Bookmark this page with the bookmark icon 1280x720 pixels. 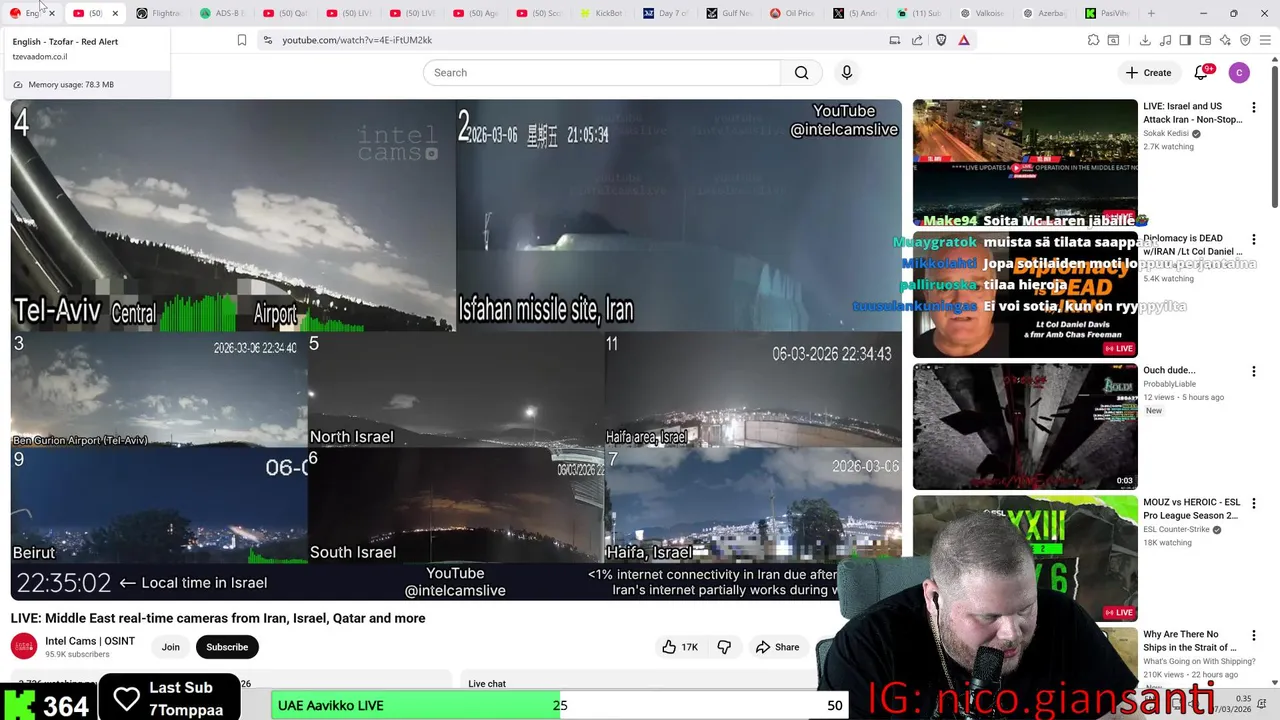click(242, 40)
